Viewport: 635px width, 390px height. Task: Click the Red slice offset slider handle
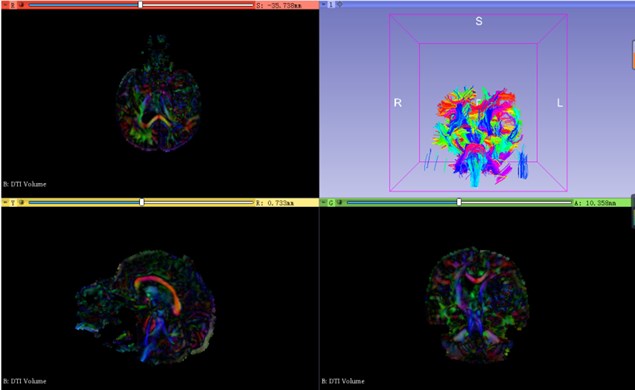(x=141, y=5)
